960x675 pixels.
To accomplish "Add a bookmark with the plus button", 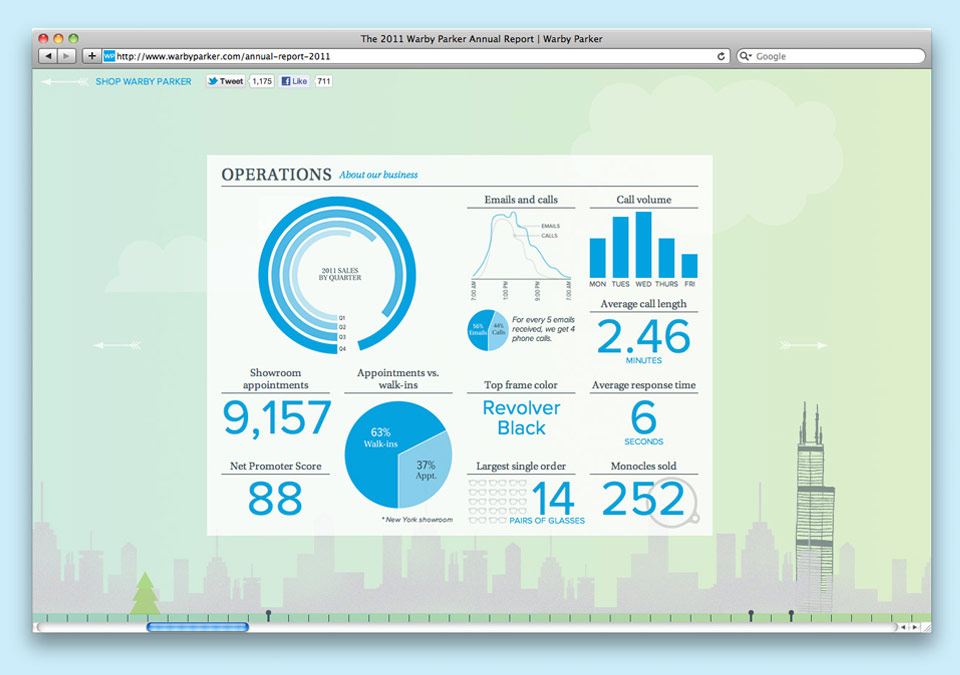I will tap(91, 56).
